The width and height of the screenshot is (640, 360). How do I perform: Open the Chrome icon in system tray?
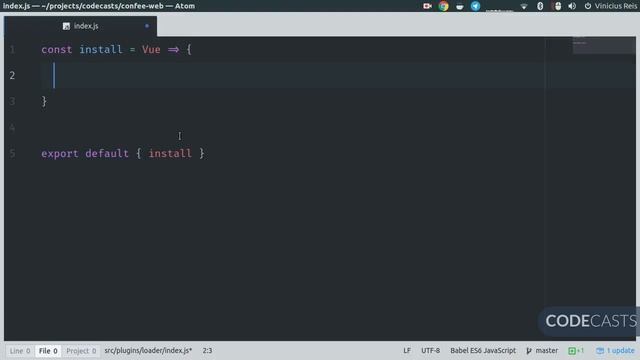(x=443, y=6)
